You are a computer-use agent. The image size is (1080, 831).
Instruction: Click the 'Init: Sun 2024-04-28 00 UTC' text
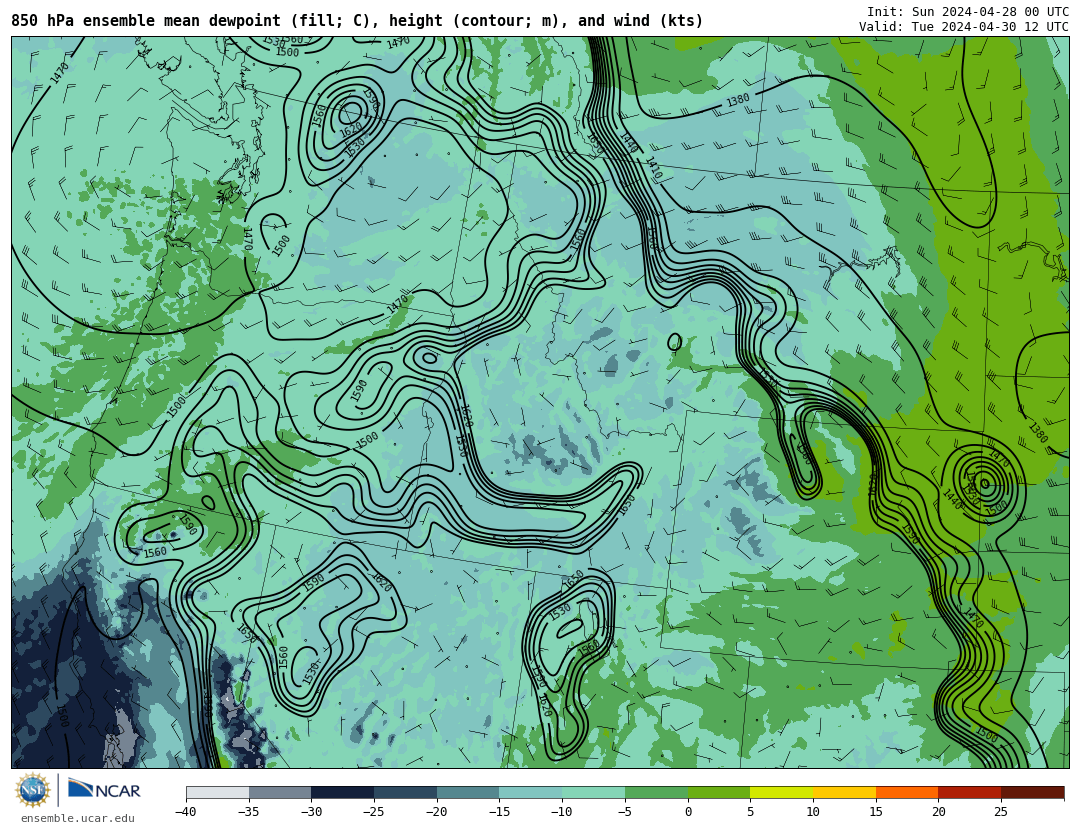coord(967,12)
